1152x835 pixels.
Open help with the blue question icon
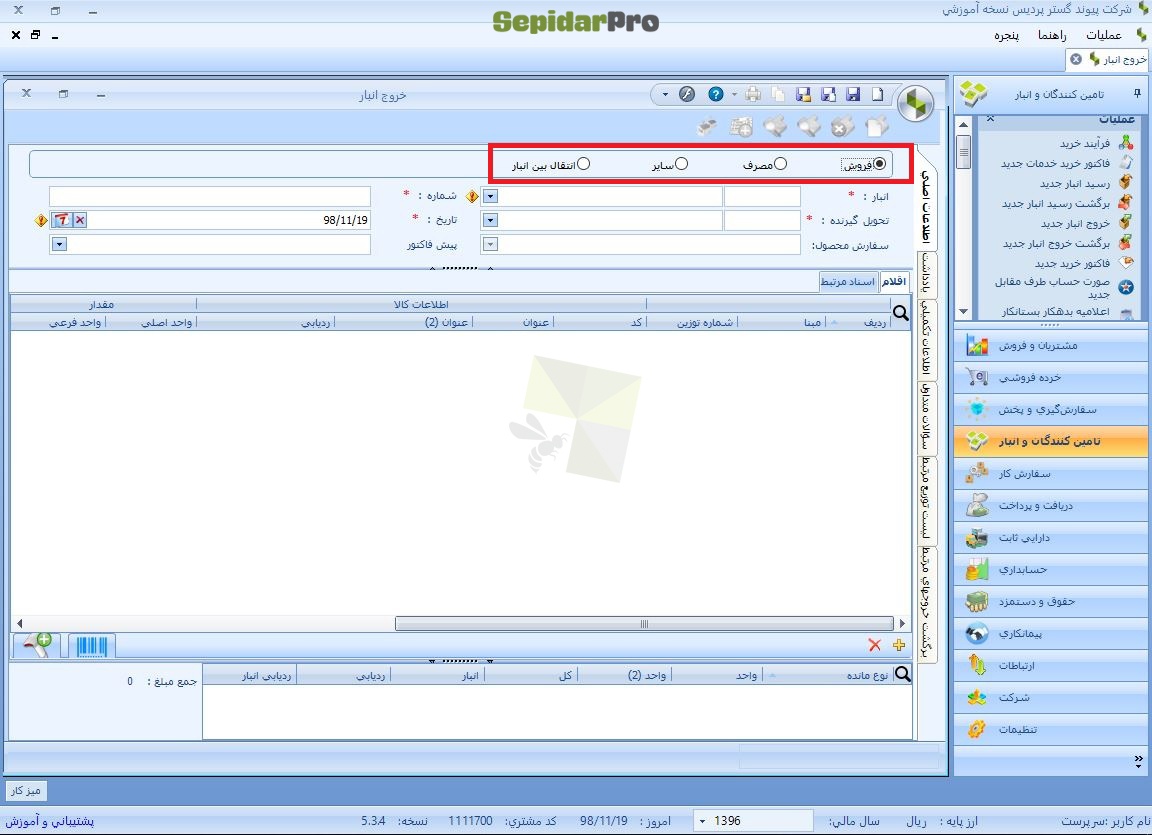[716, 94]
